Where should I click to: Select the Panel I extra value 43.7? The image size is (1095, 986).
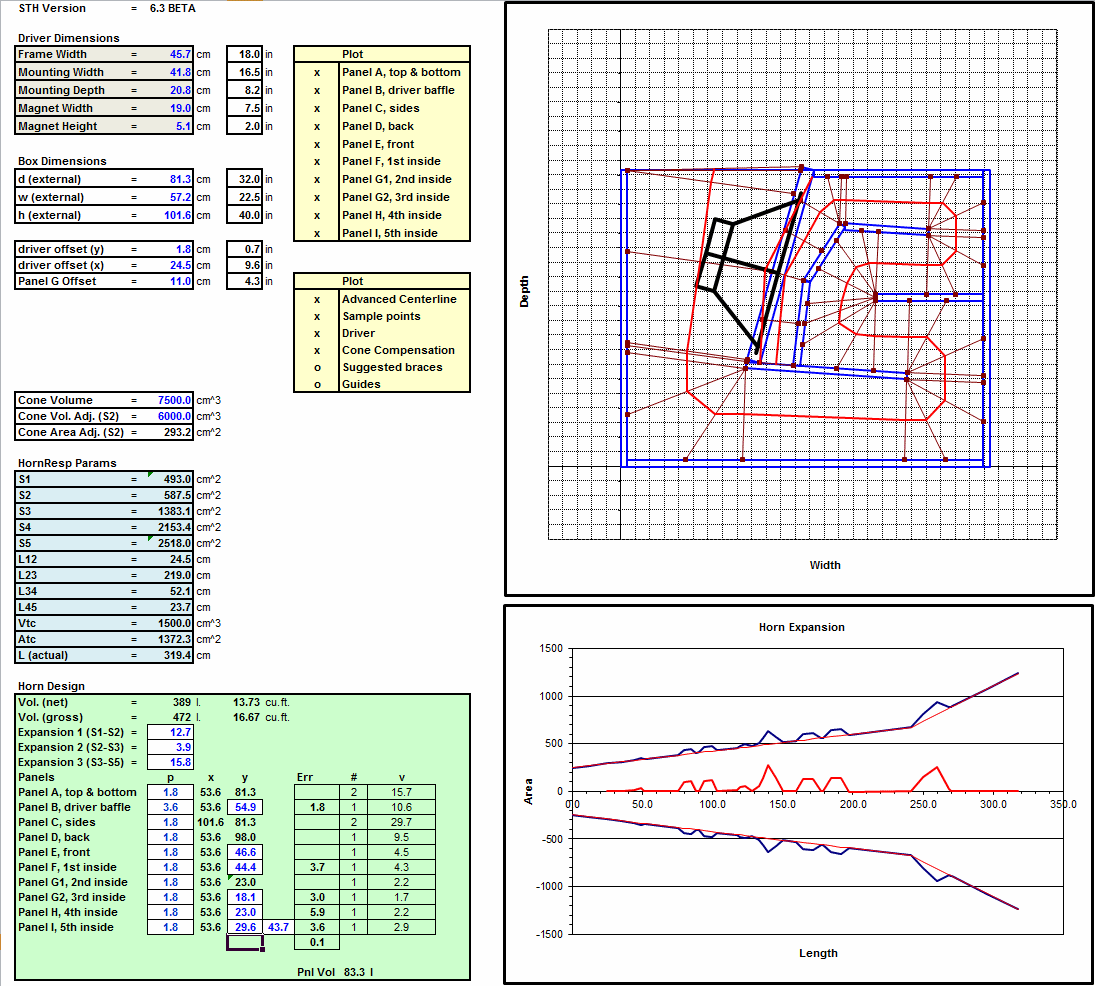[278, 927]
